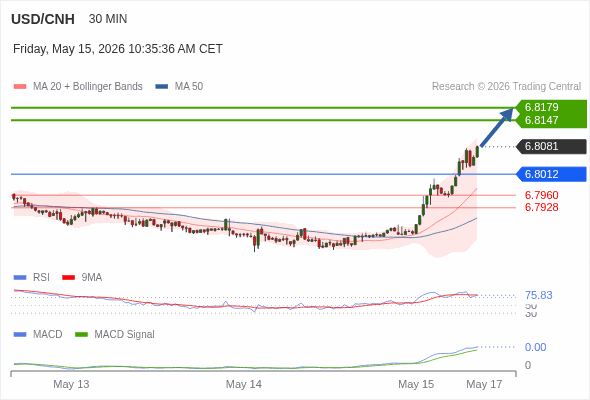
Task: Click the blue MA 50 legend swatch
Action: [161, 87]
